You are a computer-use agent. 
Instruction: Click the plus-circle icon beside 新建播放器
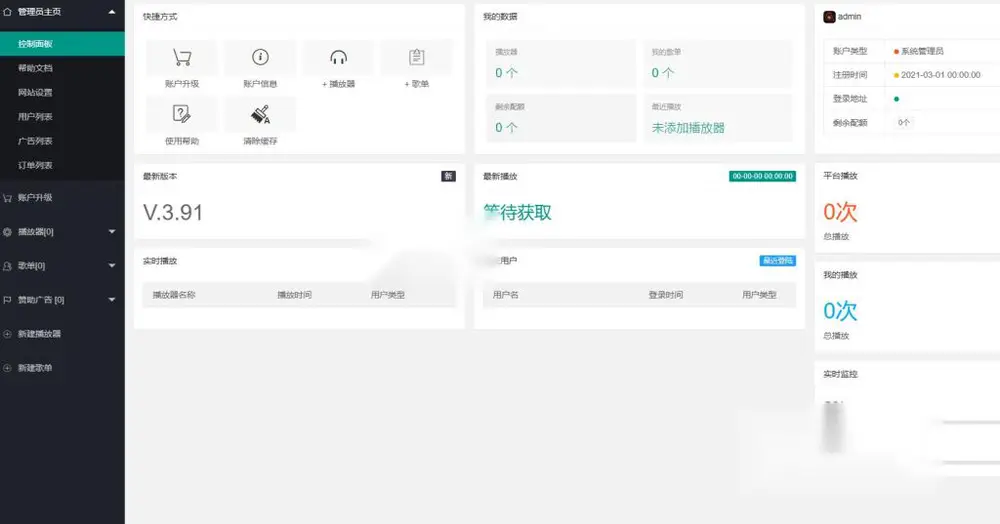point(7,334)
